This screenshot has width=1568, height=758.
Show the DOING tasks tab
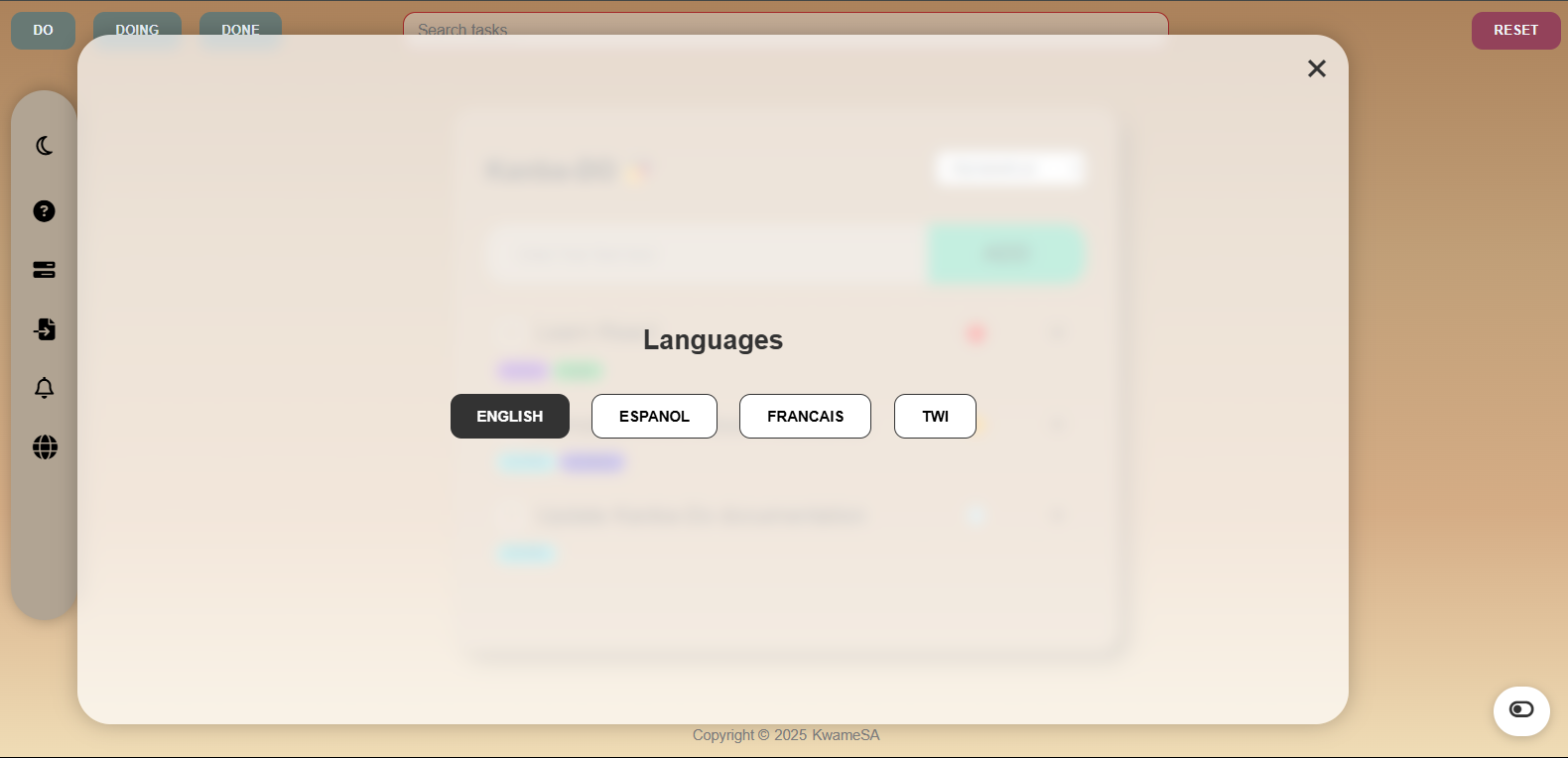[137, 30]
